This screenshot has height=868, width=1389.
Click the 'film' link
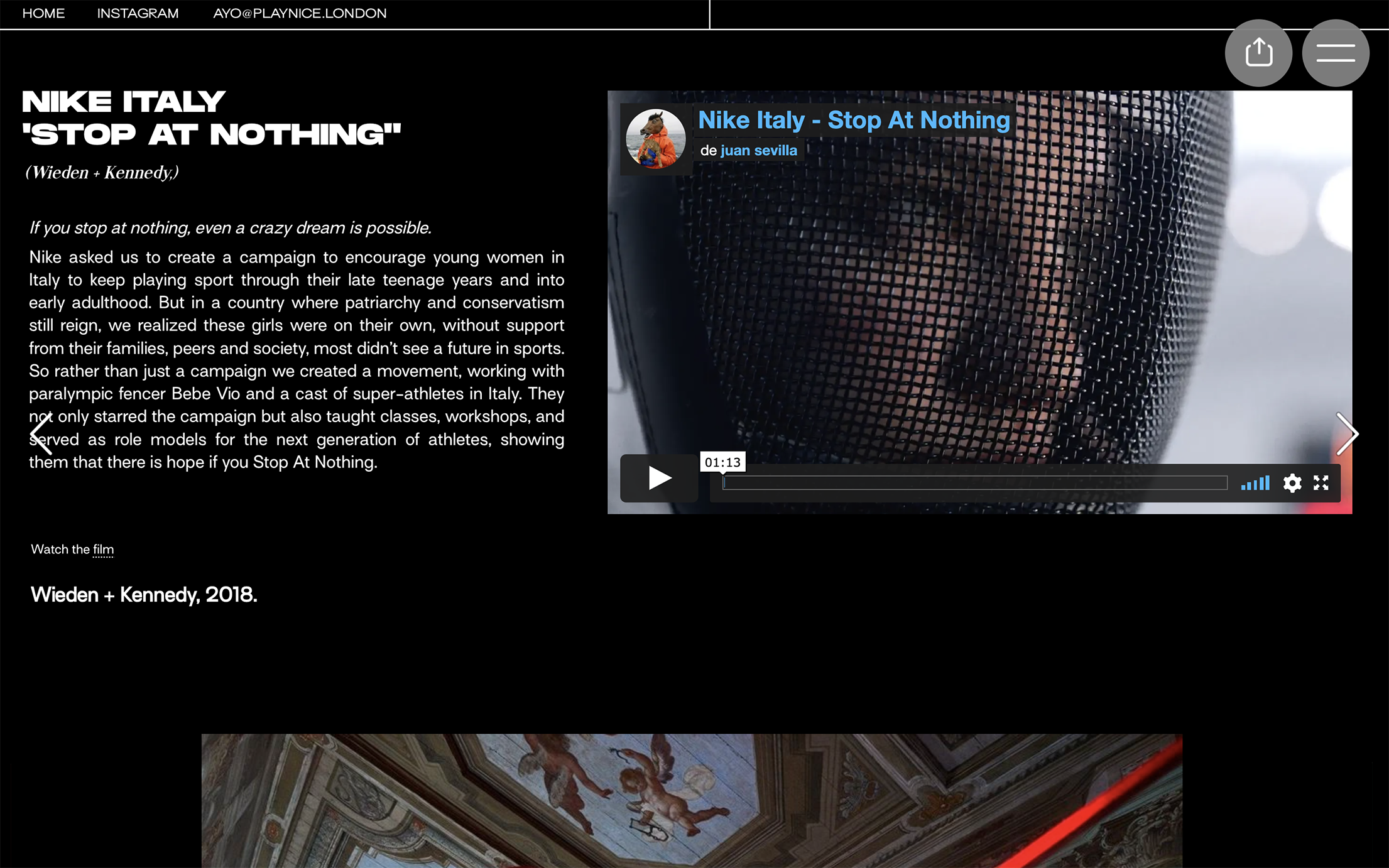point(103,550)
